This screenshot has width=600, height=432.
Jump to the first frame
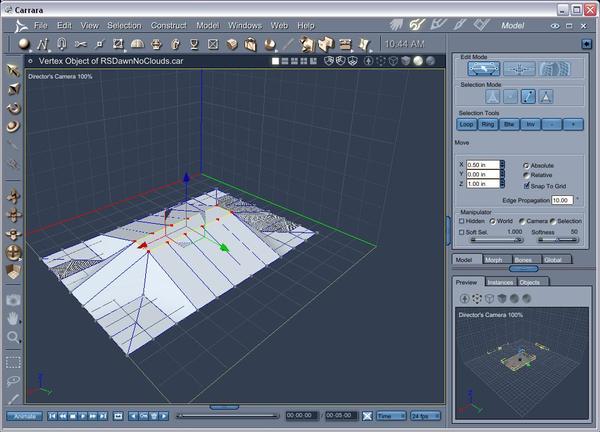coord(53,416)
